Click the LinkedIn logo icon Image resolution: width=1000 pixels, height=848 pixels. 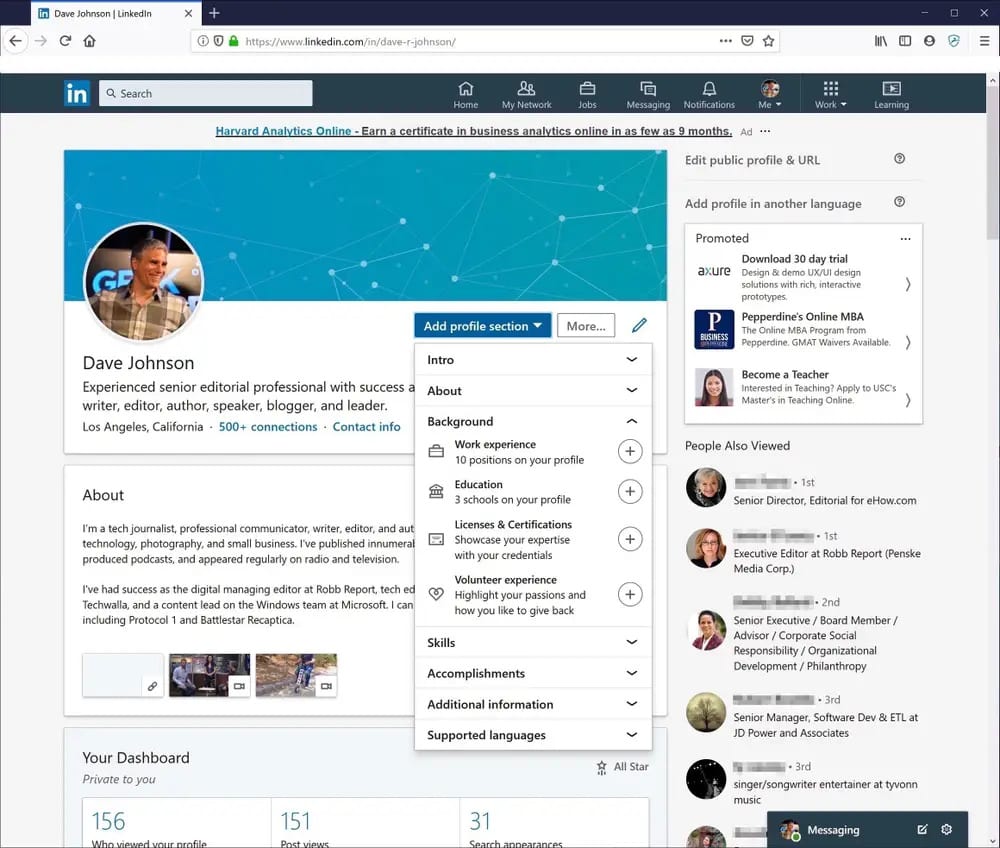tap(77, 93)
